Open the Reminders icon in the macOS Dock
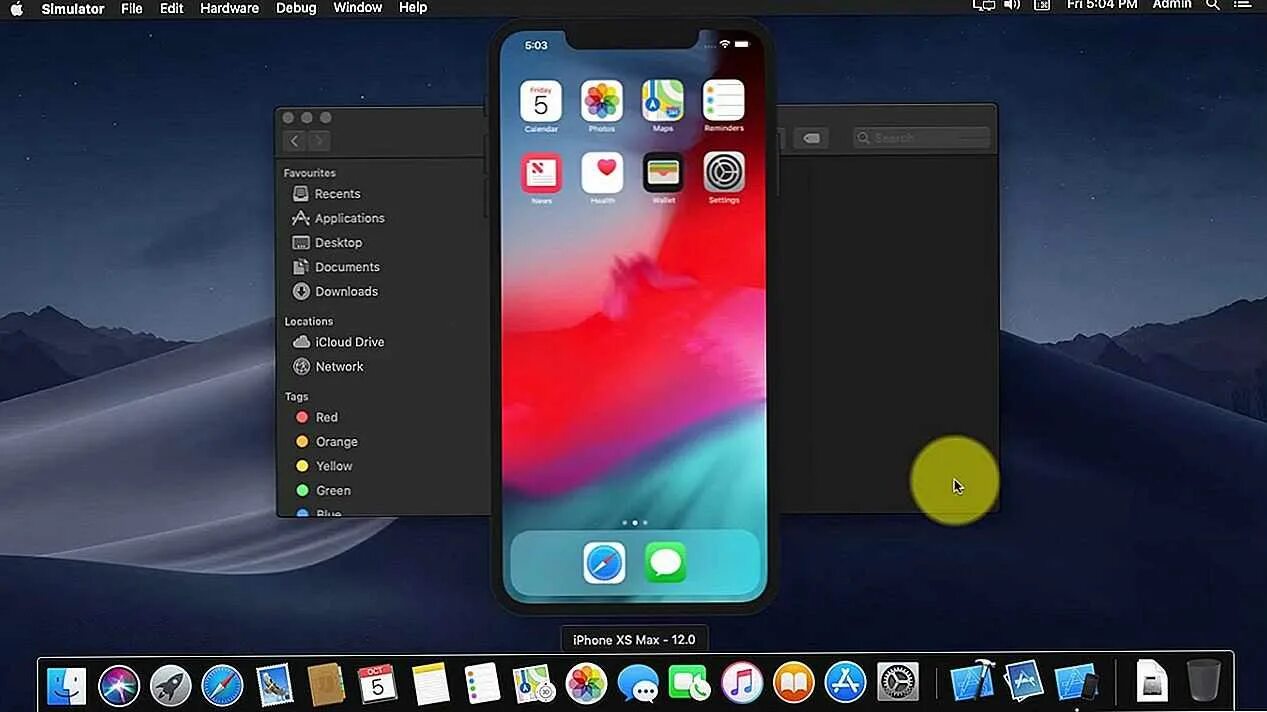 pyautogui.click(x=482, y=685)
